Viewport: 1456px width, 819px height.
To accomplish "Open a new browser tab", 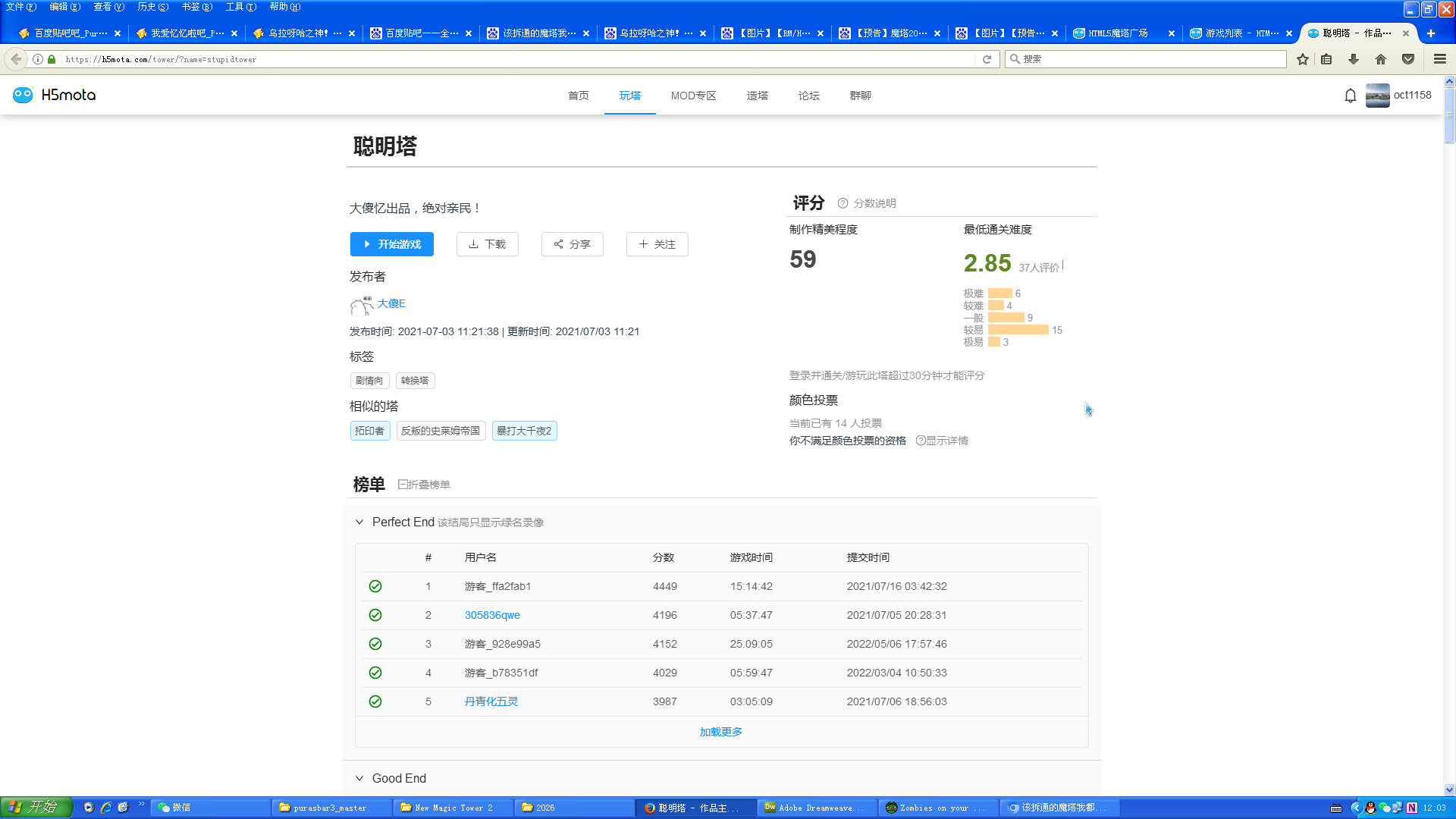I will [x=1431, y=33].
